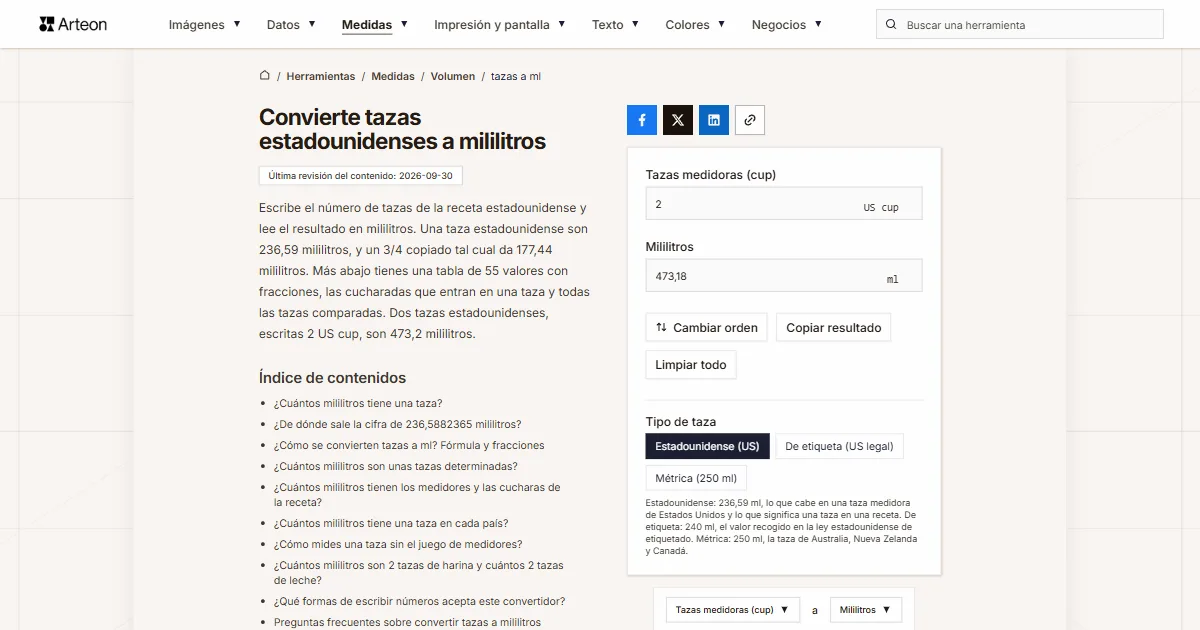Image resolution: width=1200 pixels, height=630 pixels.
Task: Copy the page link with chain icon
Action: click(x=750, y=120)
